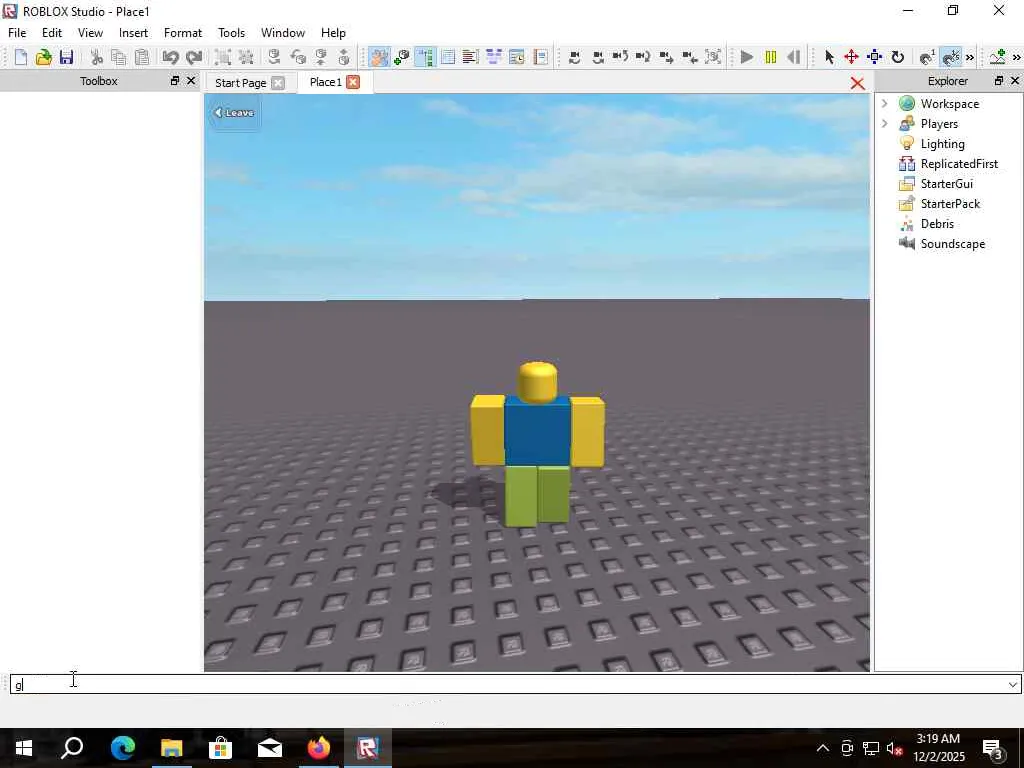Start the game with Play button
Image resolution: width=1024 pixels, height=768 pixels.
(747, 57)
